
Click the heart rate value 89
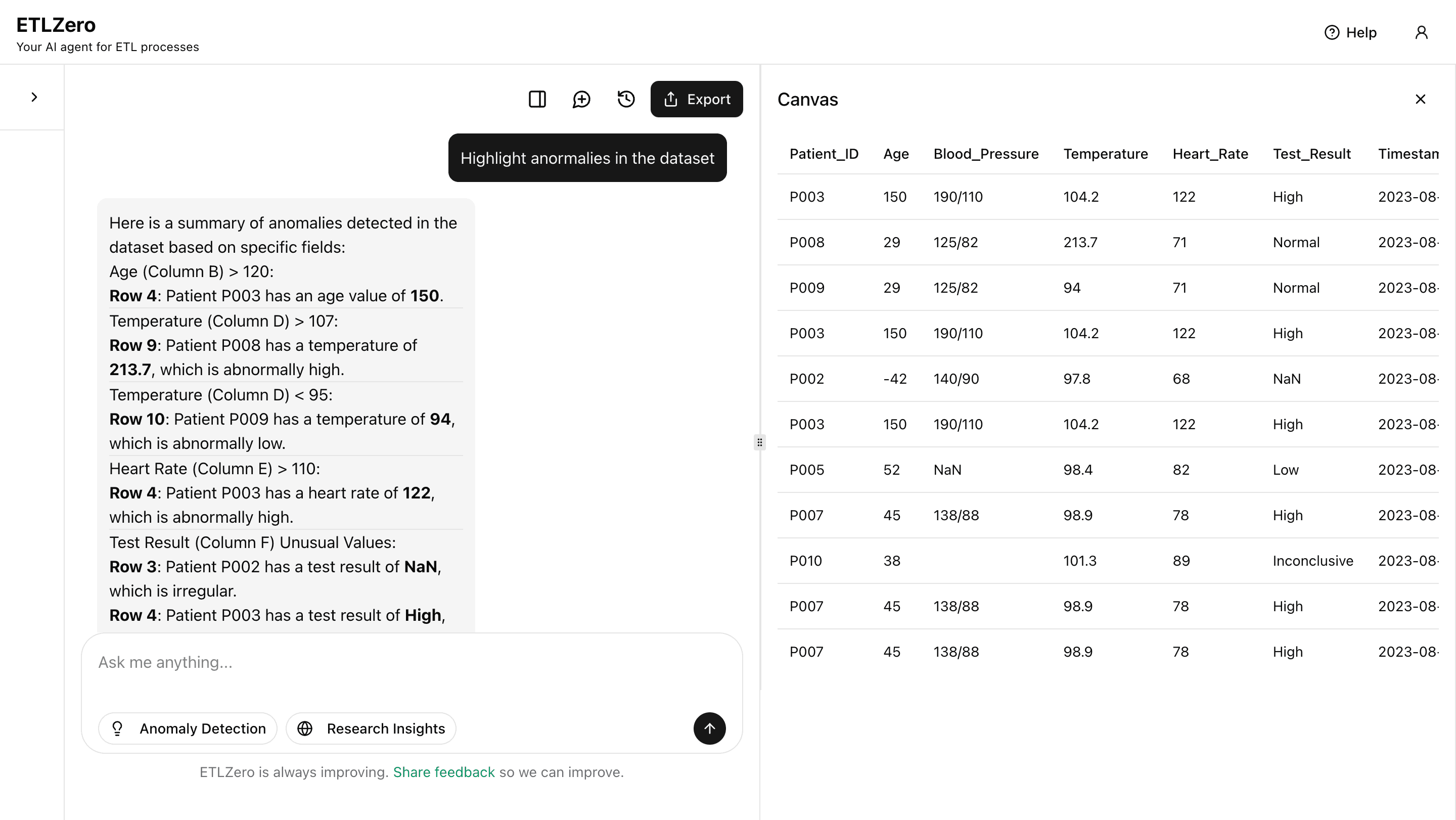(1181, 561)
